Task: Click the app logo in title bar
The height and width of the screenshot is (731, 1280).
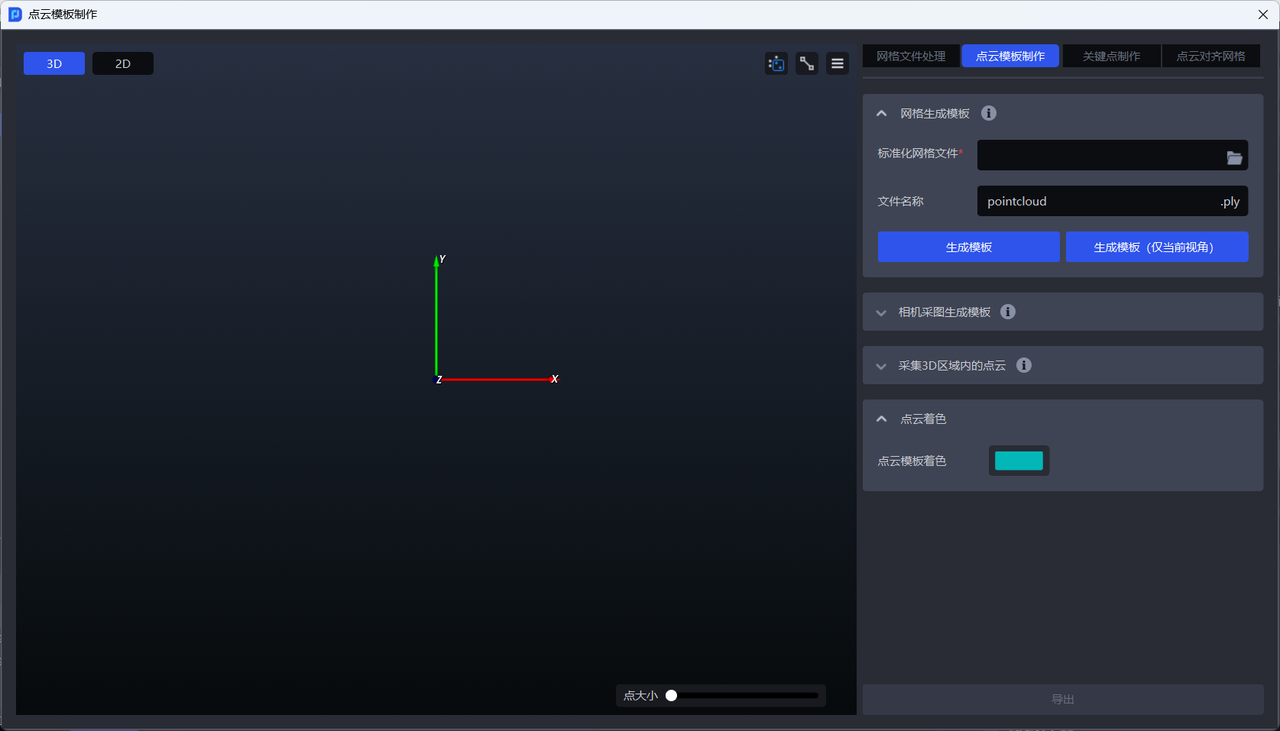Action: 15,15
